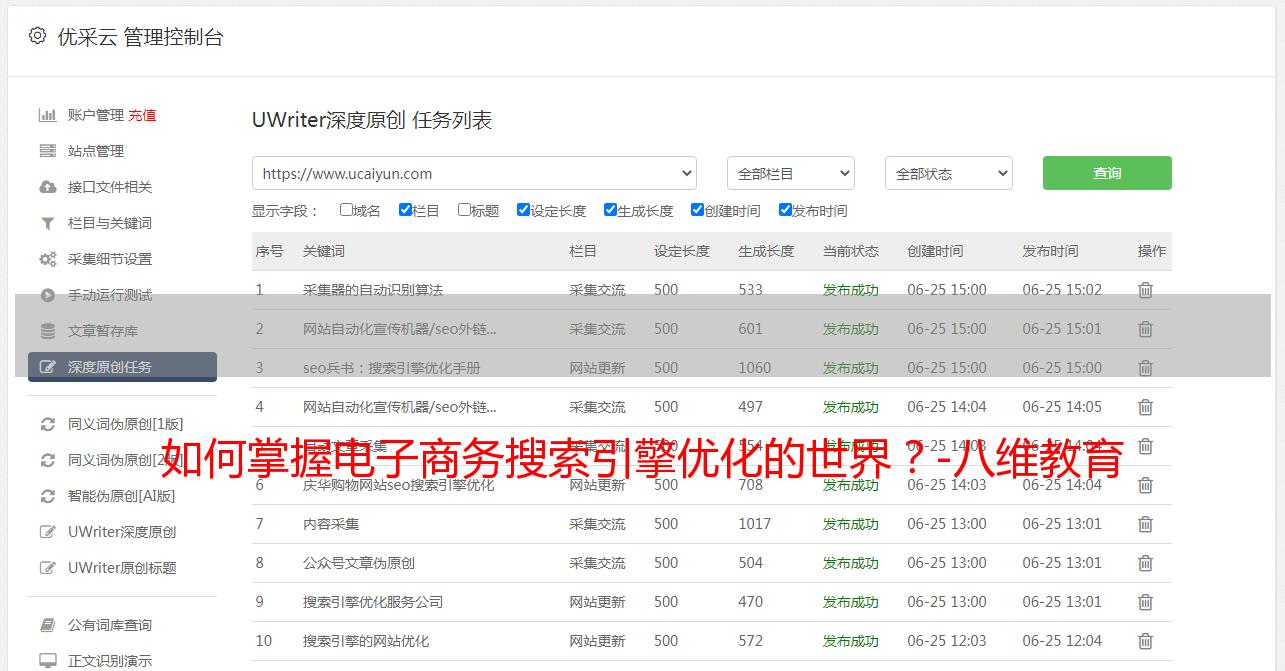This screenshot has width=1285, height=671.
Task: Toggle the 标题 display field checkbox
Action: tap(464, 210)
